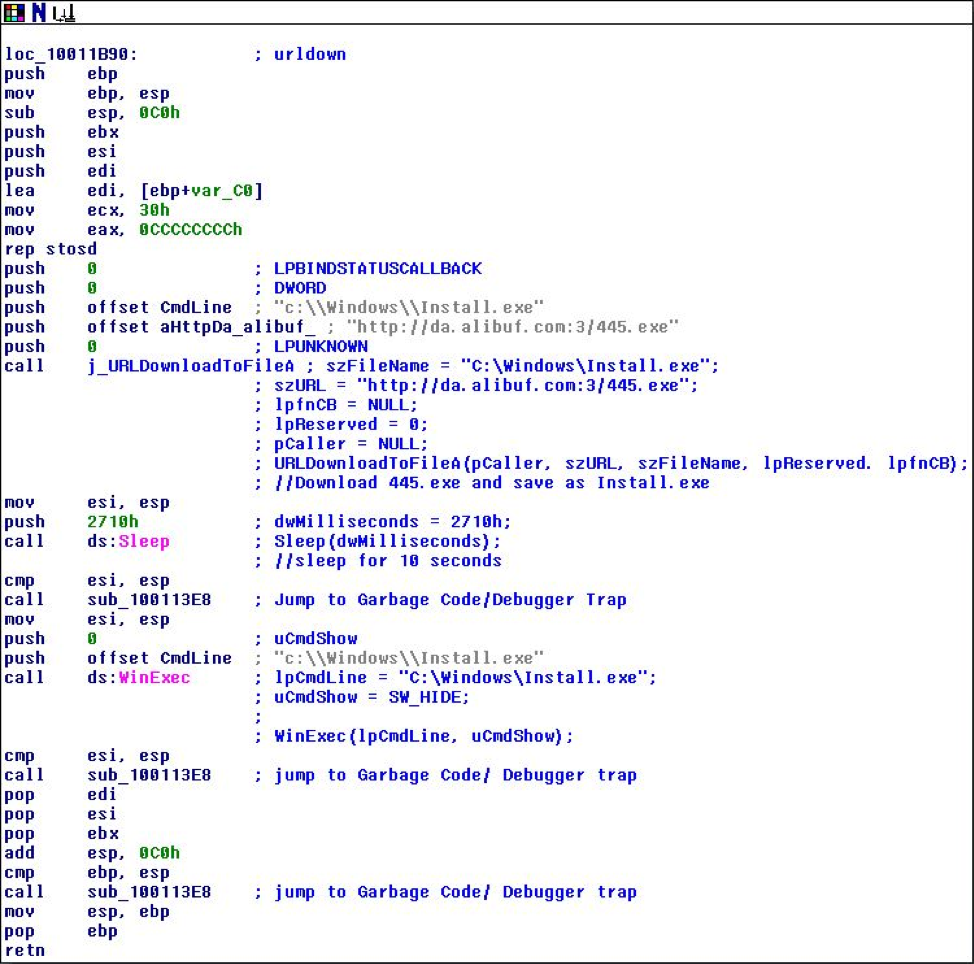This screenshot has width=974, height=964.
Task: Click the 'push edi' instruction
Action: [60, 171]
